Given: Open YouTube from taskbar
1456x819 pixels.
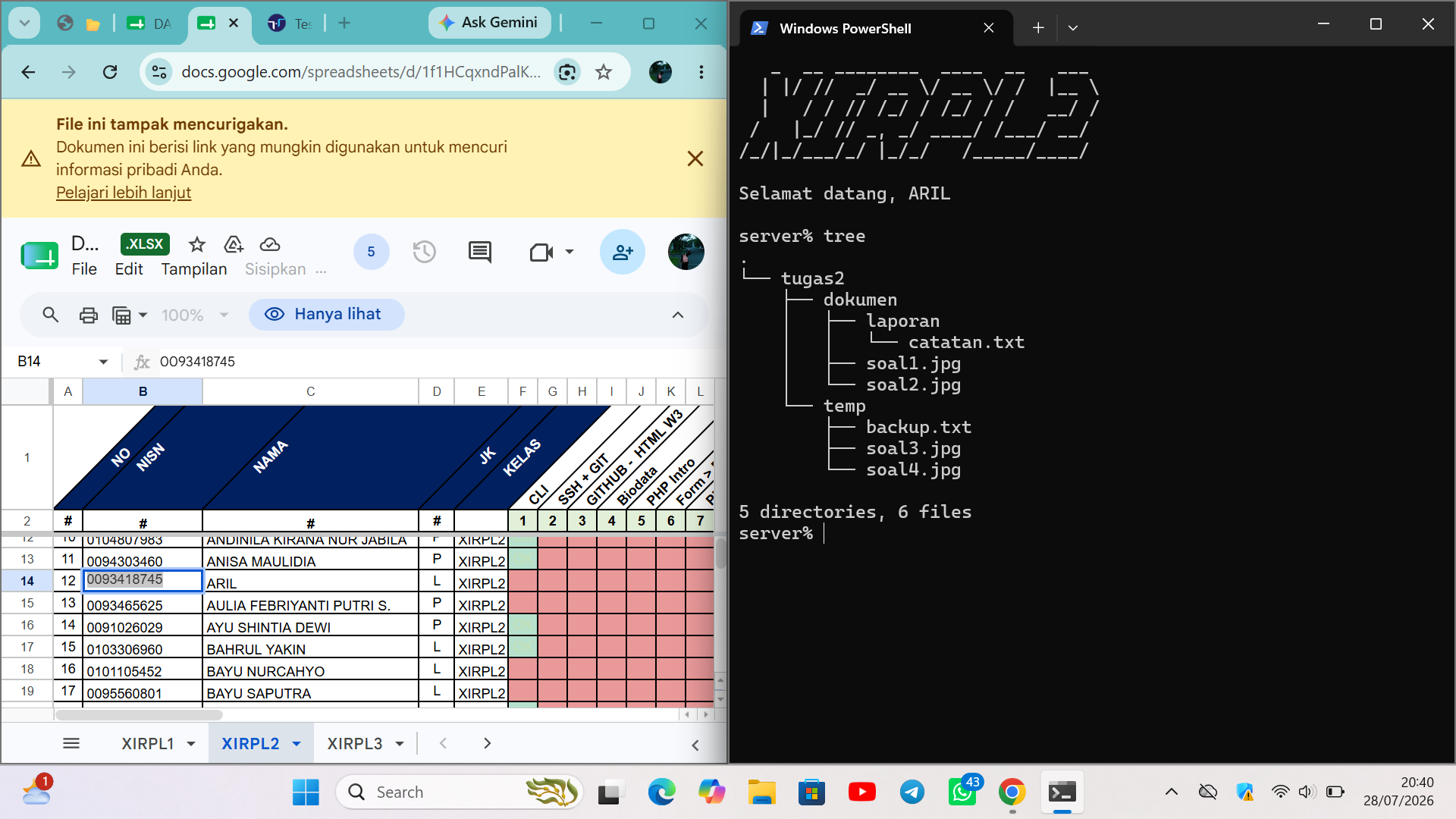Looking at the screenshot, I should click(x=861, y=792).
